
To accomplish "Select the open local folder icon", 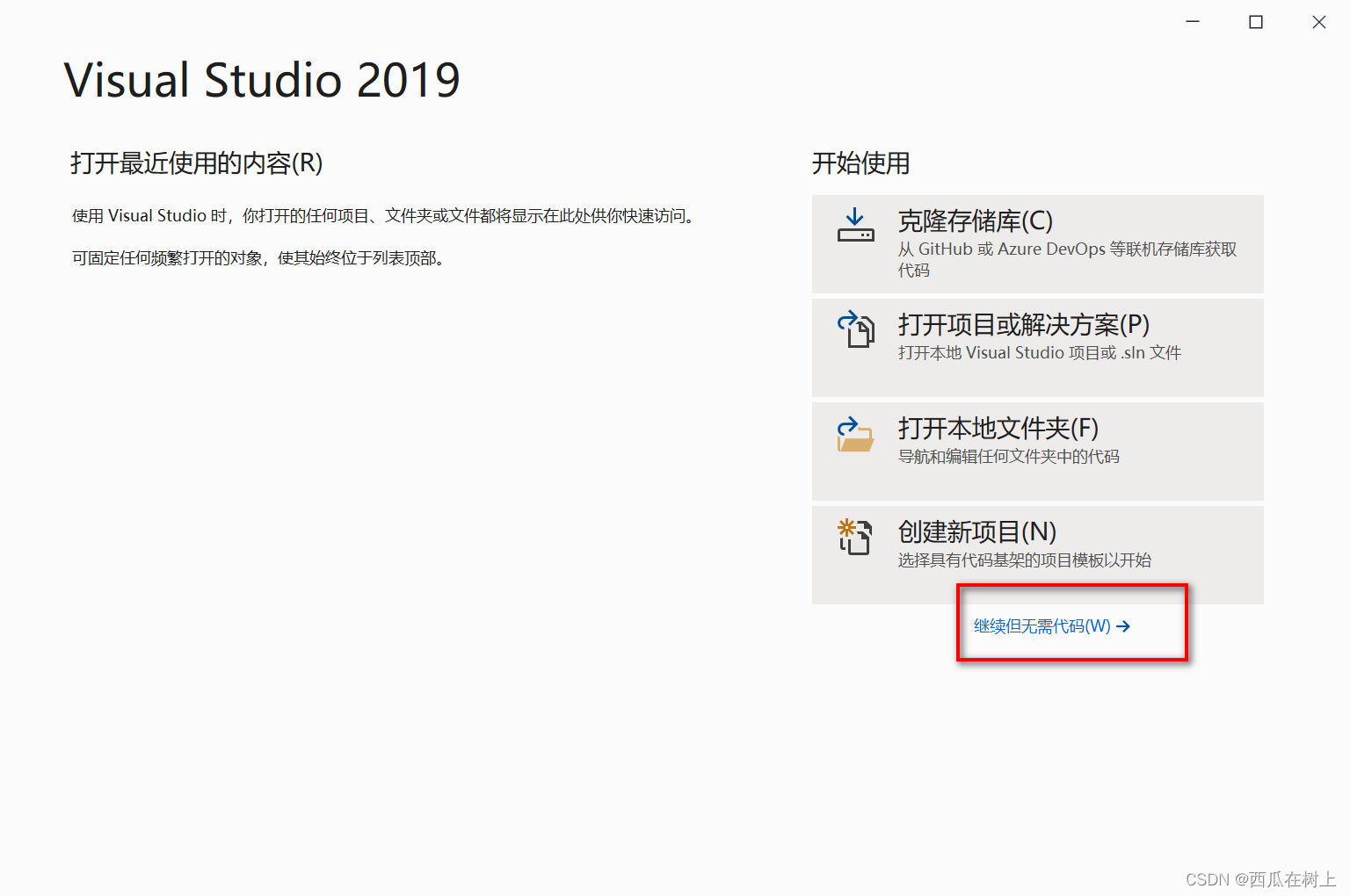I will tap(854, 435).
